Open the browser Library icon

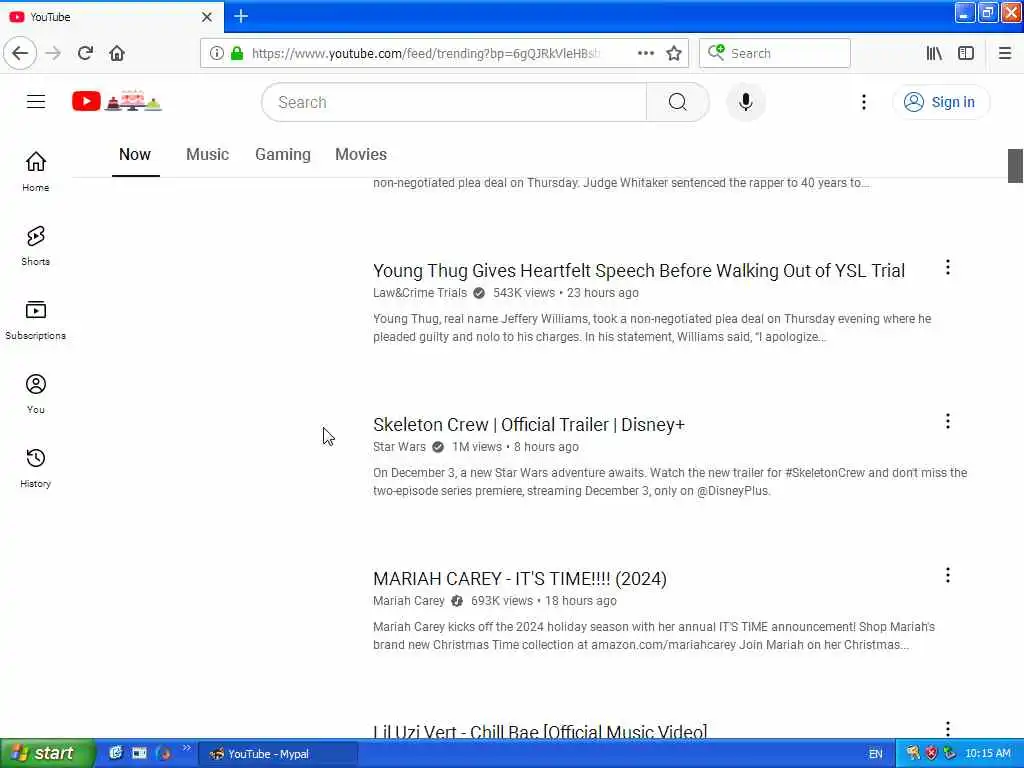point(934,53)
